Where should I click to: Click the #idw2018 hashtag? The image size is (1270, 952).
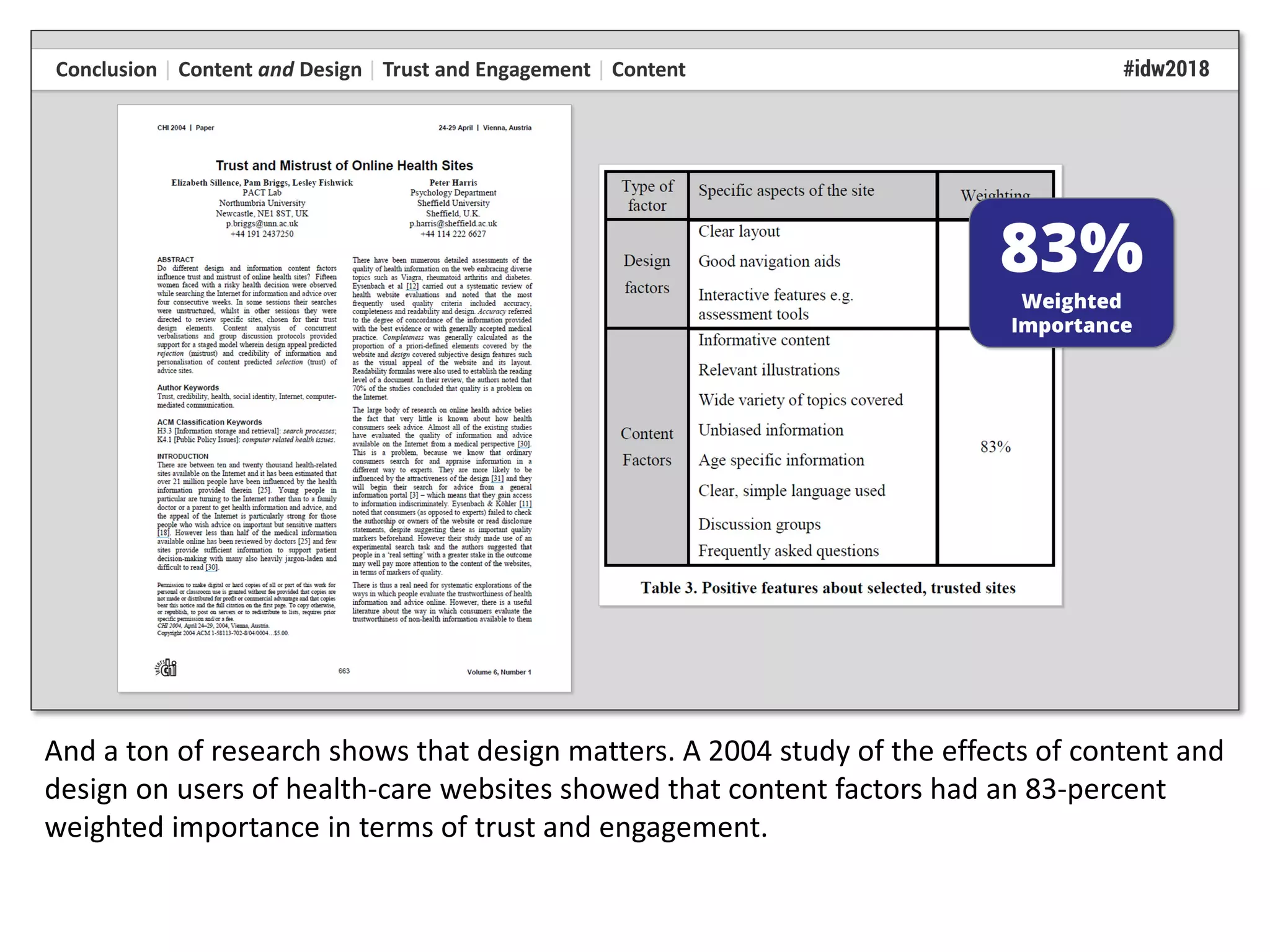point(1166,69)
